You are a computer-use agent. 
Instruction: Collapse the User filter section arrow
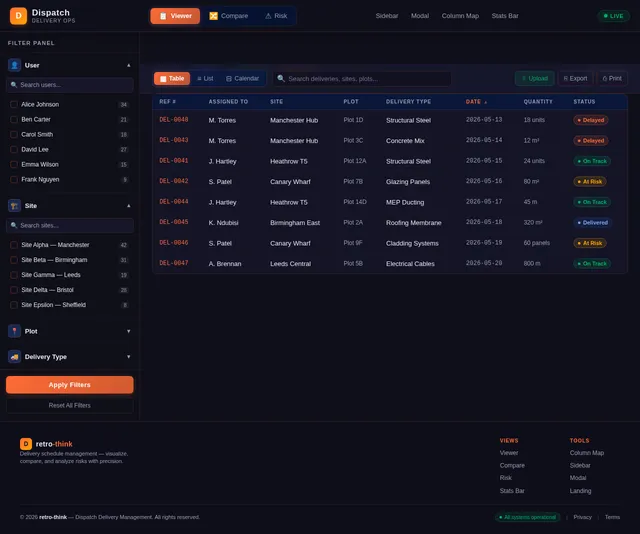[x=129, y=65]
